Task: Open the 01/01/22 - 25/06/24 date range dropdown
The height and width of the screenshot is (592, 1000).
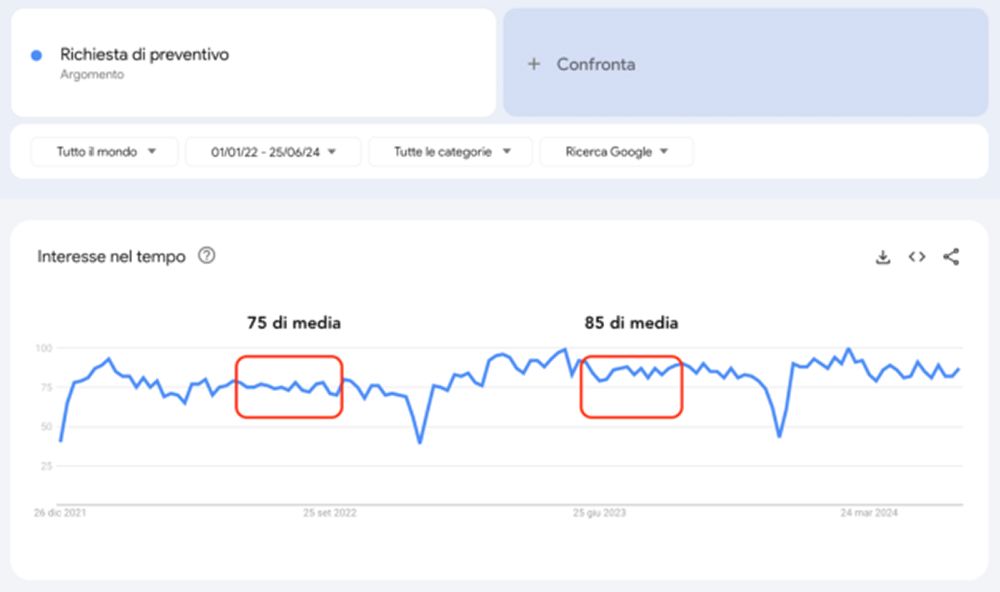Action: coord(272,152)
